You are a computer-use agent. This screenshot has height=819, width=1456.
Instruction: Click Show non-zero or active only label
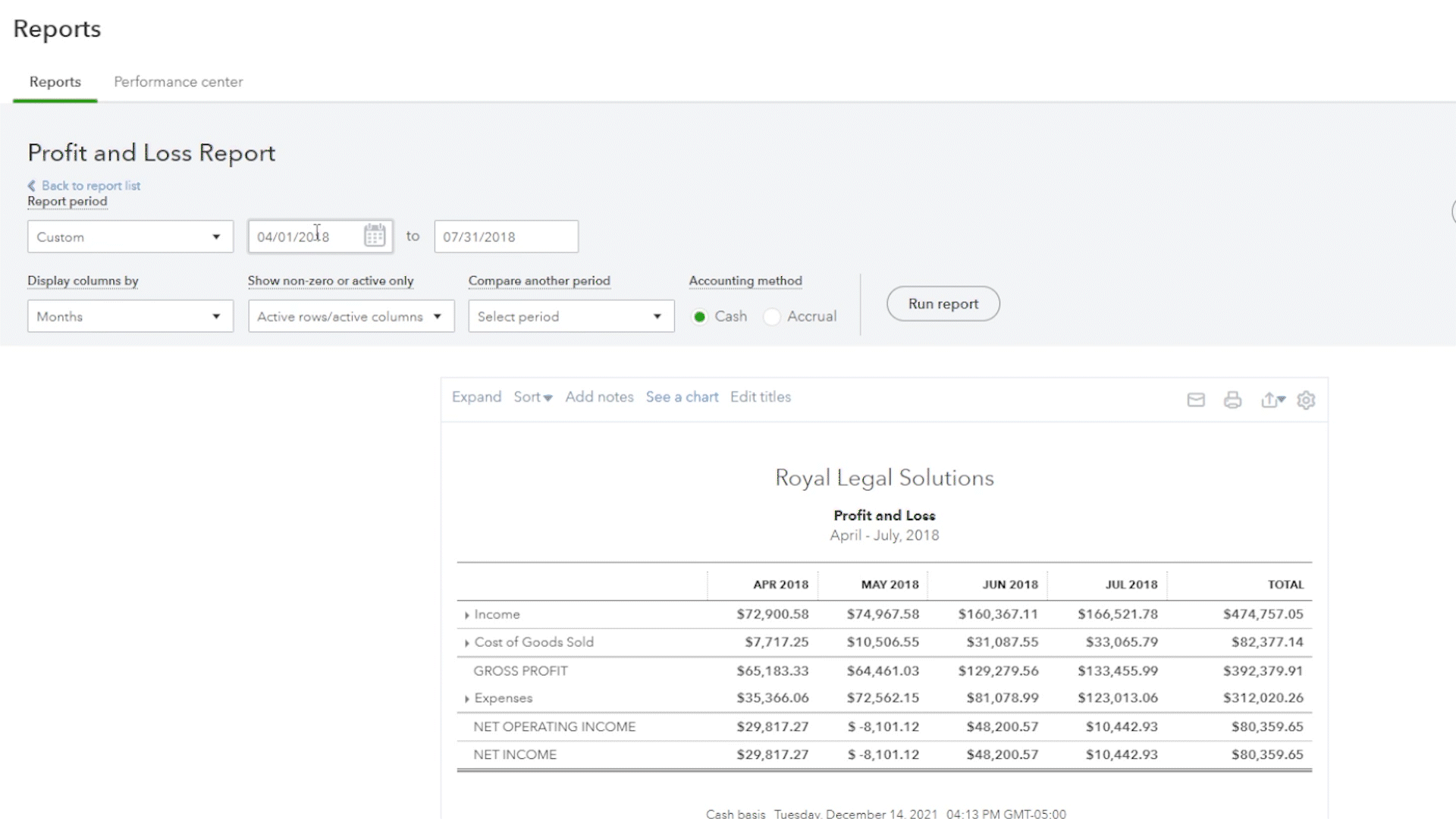[x=331, y=281]
